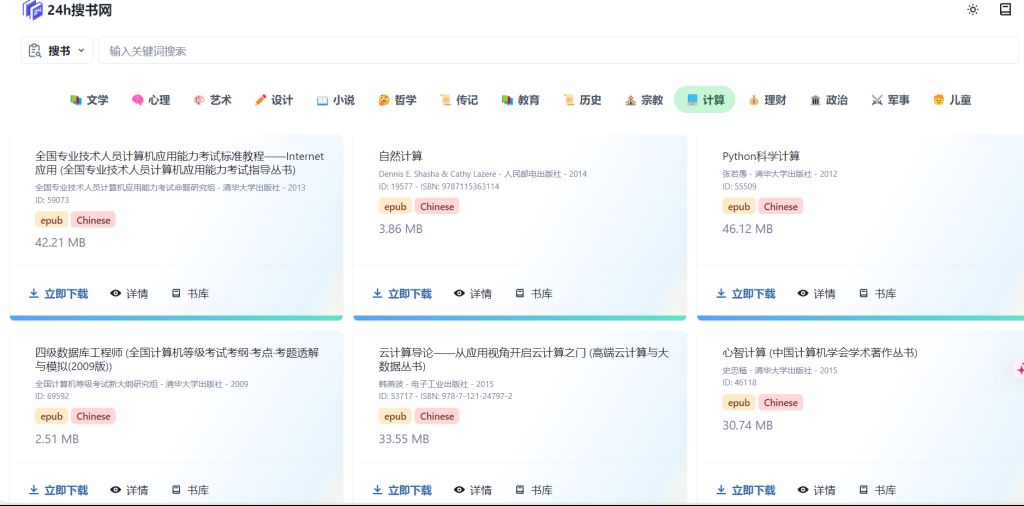Click the Chinese tag on 云计算导论

coord(437,416)
